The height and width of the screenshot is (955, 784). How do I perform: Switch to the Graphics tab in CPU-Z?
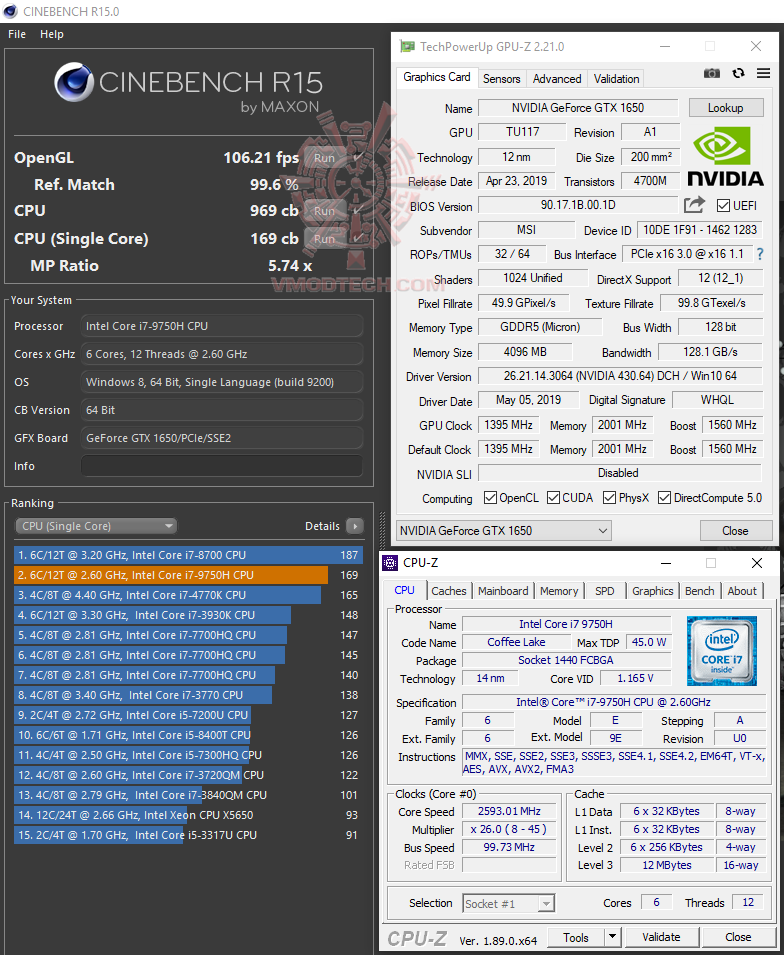pos(652,591)
